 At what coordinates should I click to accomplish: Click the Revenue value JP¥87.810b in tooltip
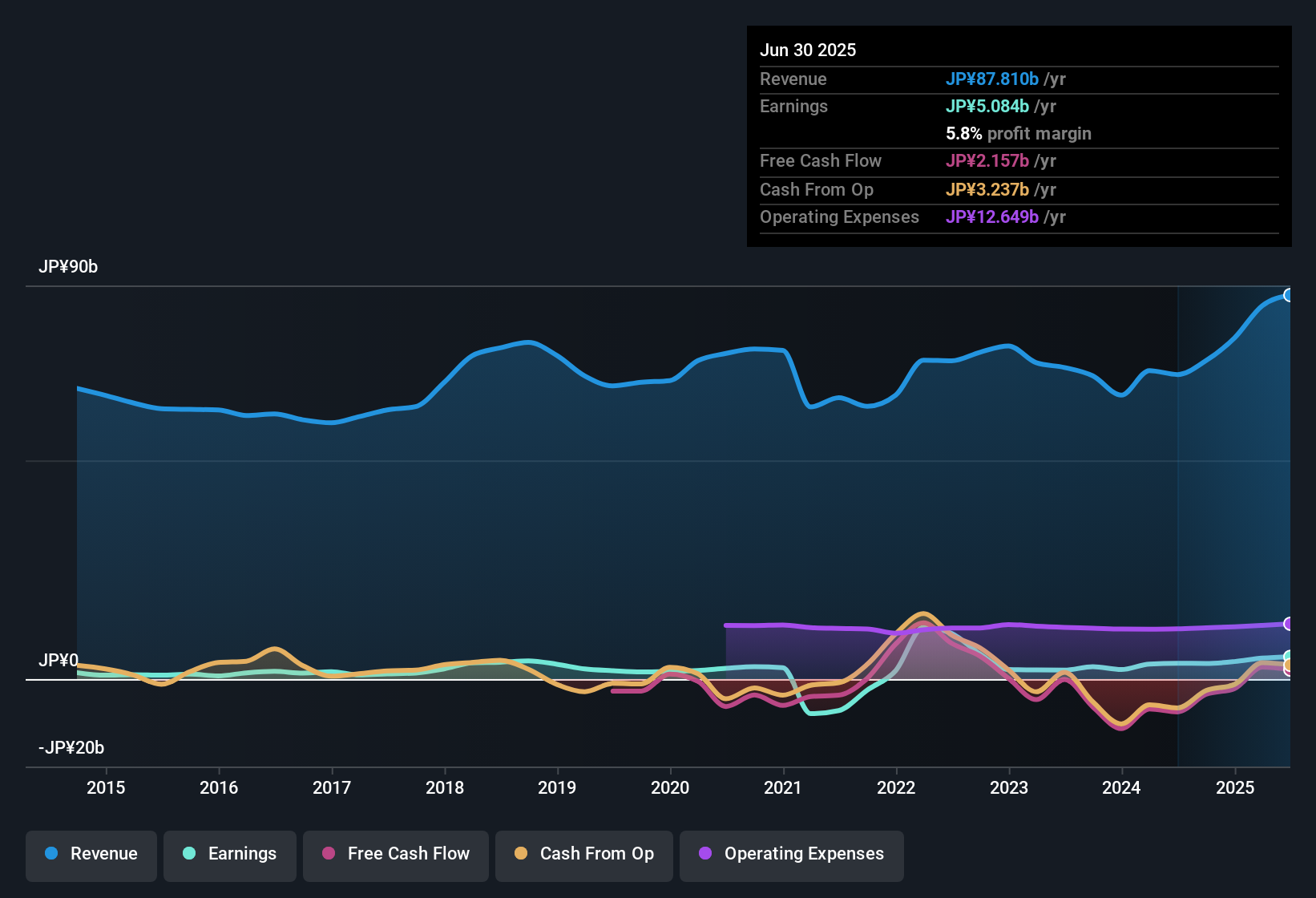992,79
